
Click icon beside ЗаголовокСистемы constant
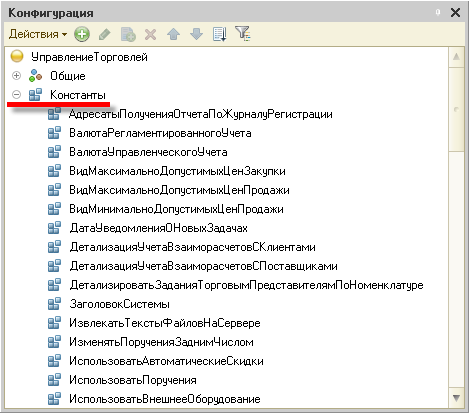pyautogui.click(x=54, y=304)
